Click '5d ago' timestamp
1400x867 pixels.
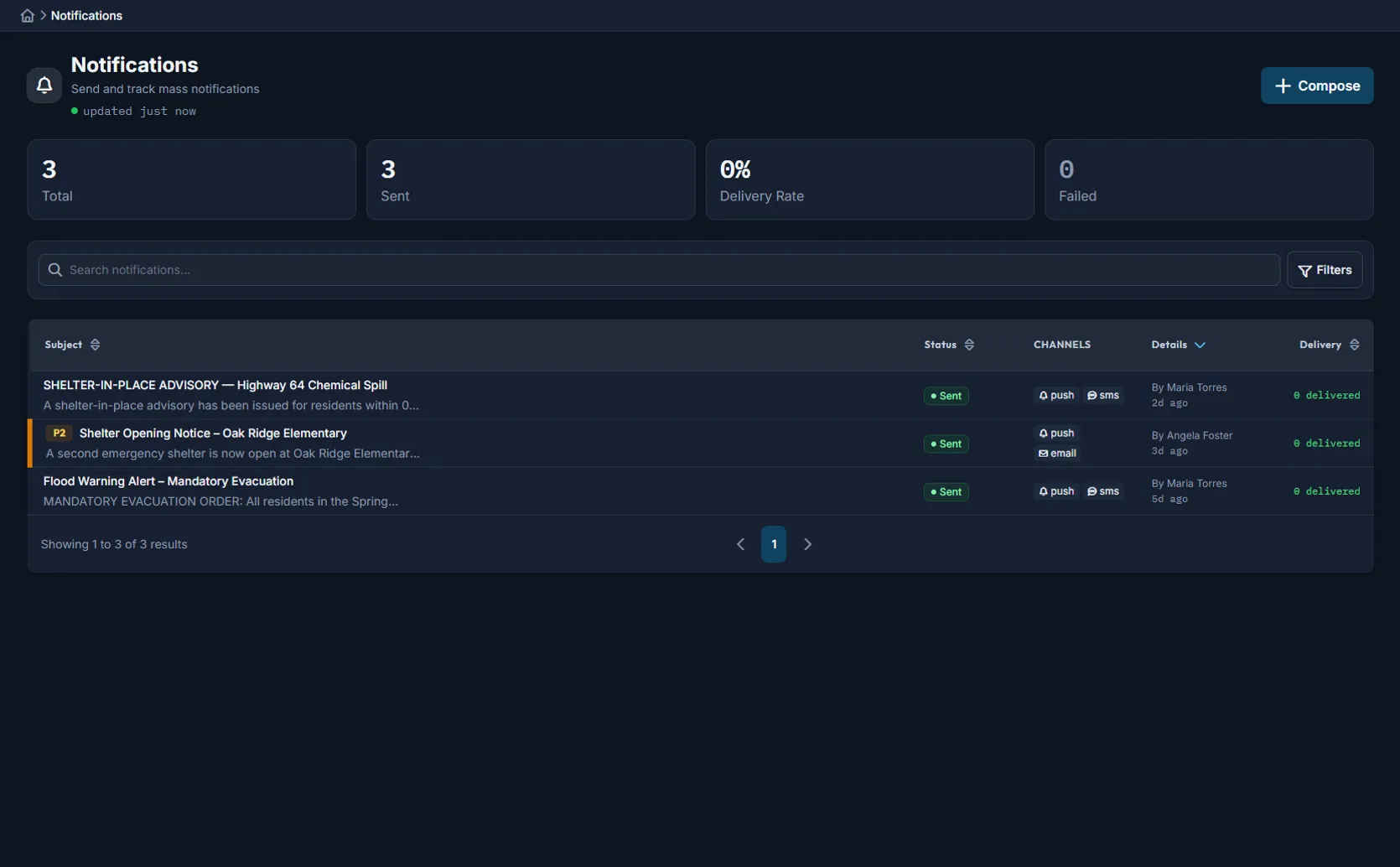click(x=1169, y=499)
